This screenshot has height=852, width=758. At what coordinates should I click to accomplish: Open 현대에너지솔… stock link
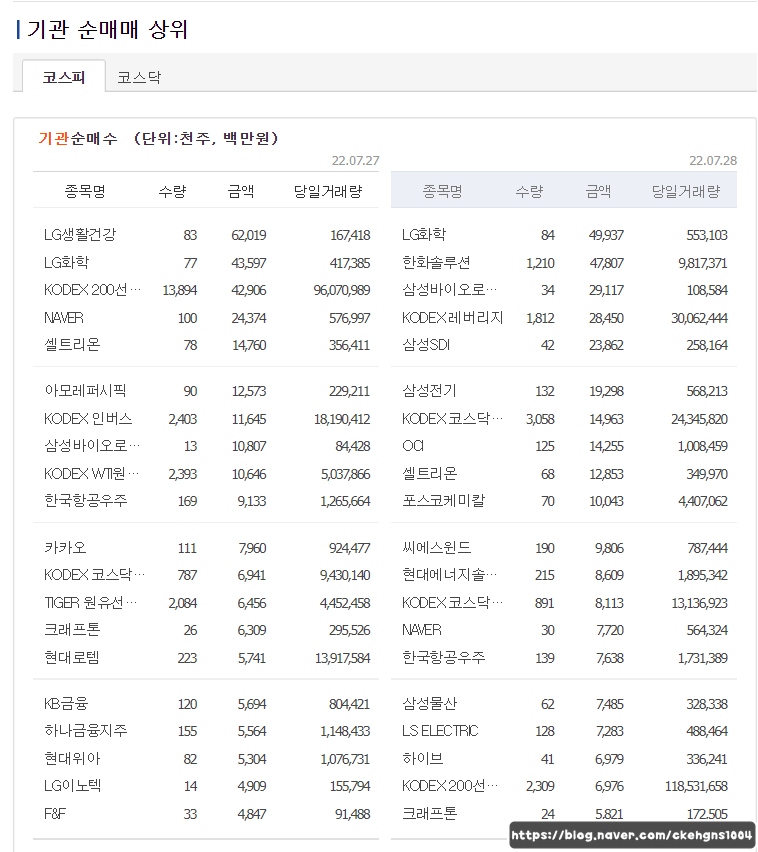pos(449,575)
